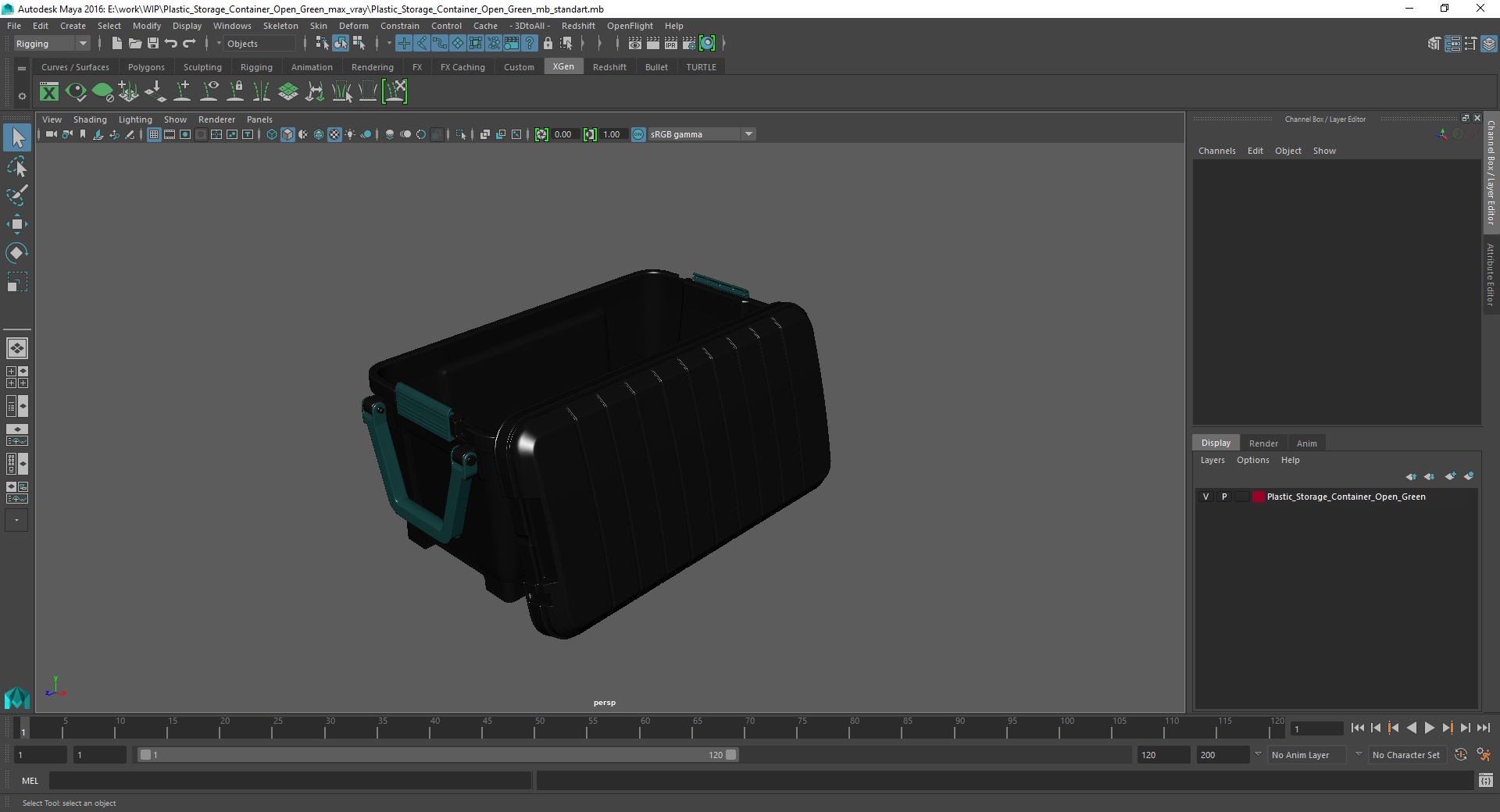Image resolution: width=1500 pixels, height=812 pixels.
Task: Choose the Paint Selection tool
Action: (17, 195)
